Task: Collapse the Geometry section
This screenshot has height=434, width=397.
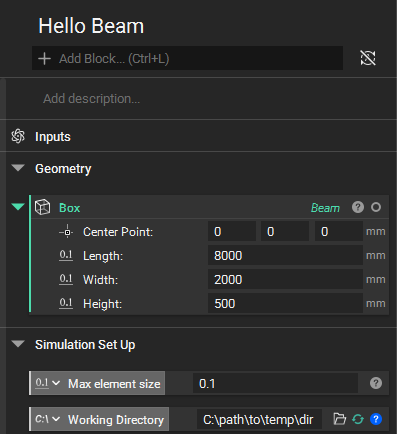Action: tap(18, 168)
